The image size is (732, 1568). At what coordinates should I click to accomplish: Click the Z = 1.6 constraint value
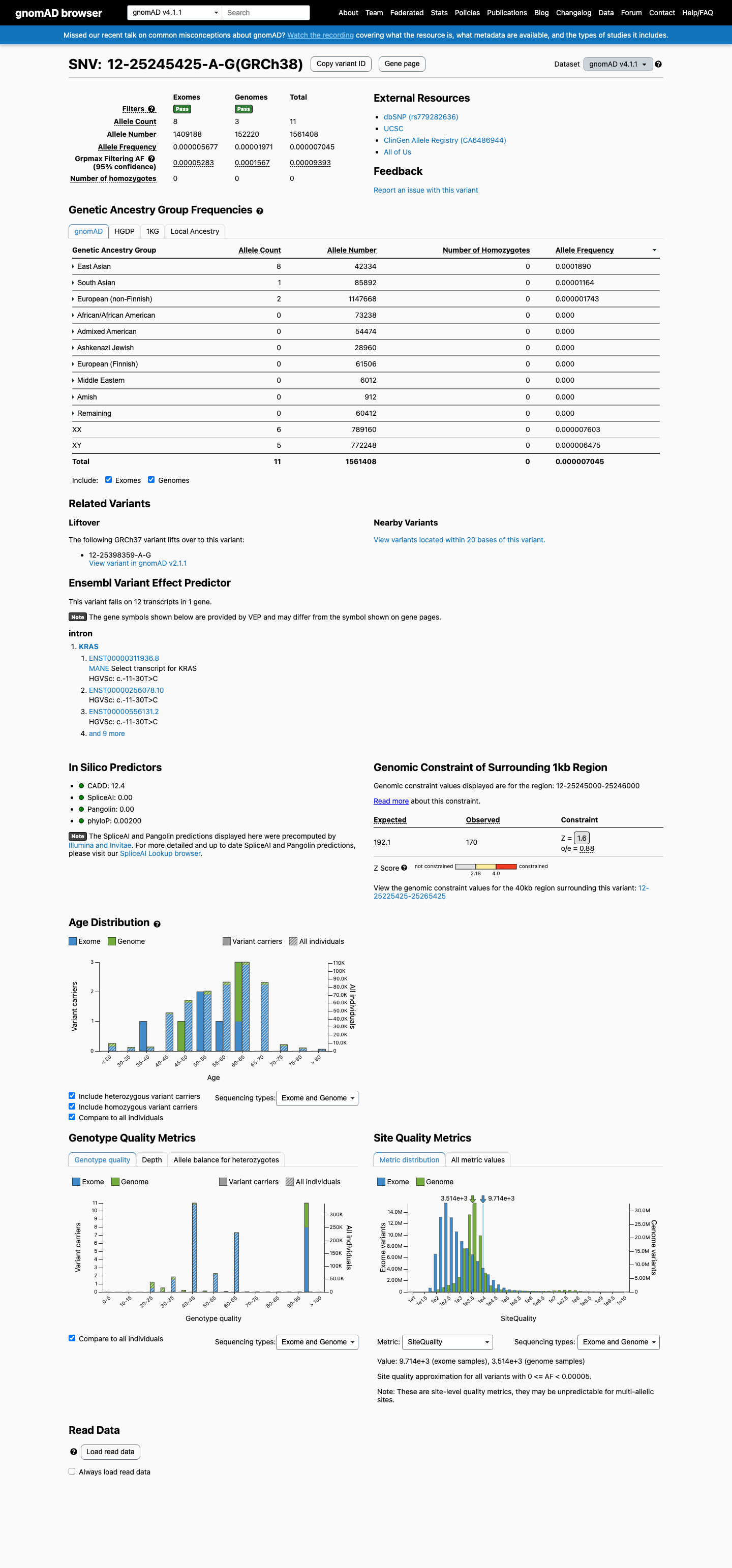(x=582, y=838)
